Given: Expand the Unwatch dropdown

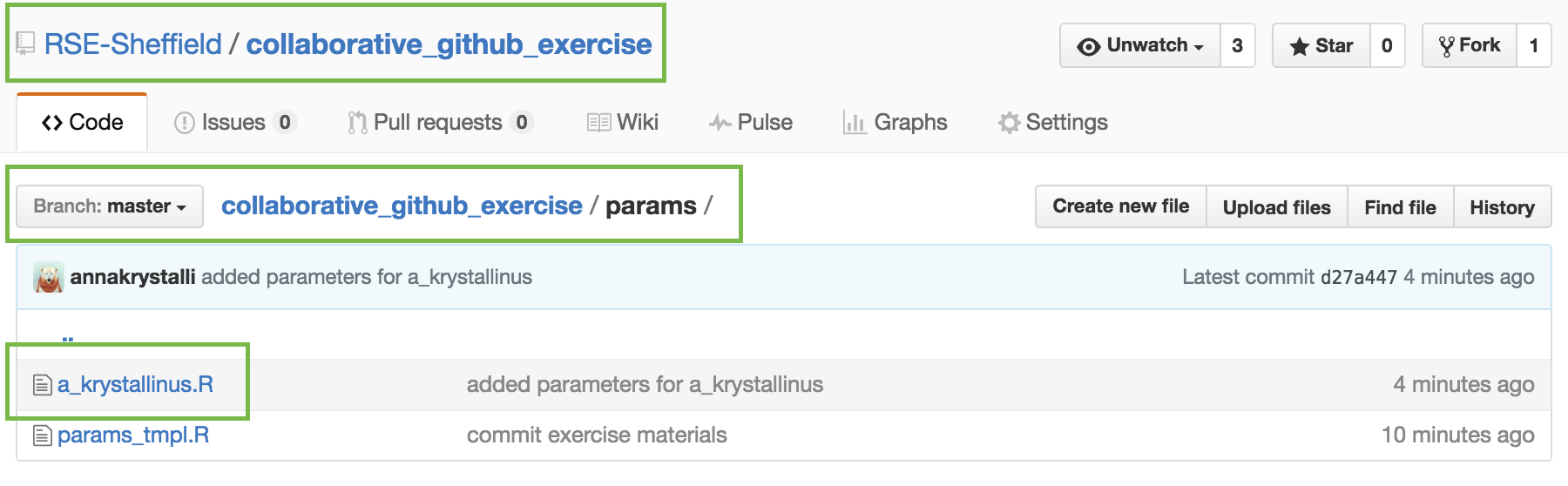Looking at the screenshot, I should click(1140, 45).
